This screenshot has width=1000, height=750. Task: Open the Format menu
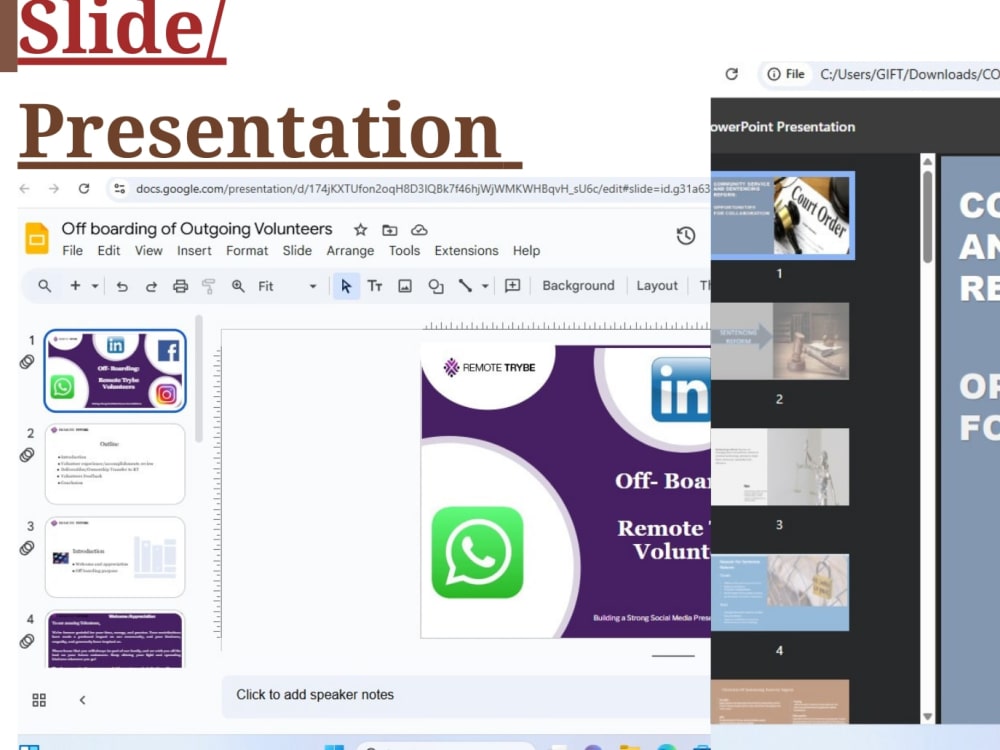(x=247, y=251)
